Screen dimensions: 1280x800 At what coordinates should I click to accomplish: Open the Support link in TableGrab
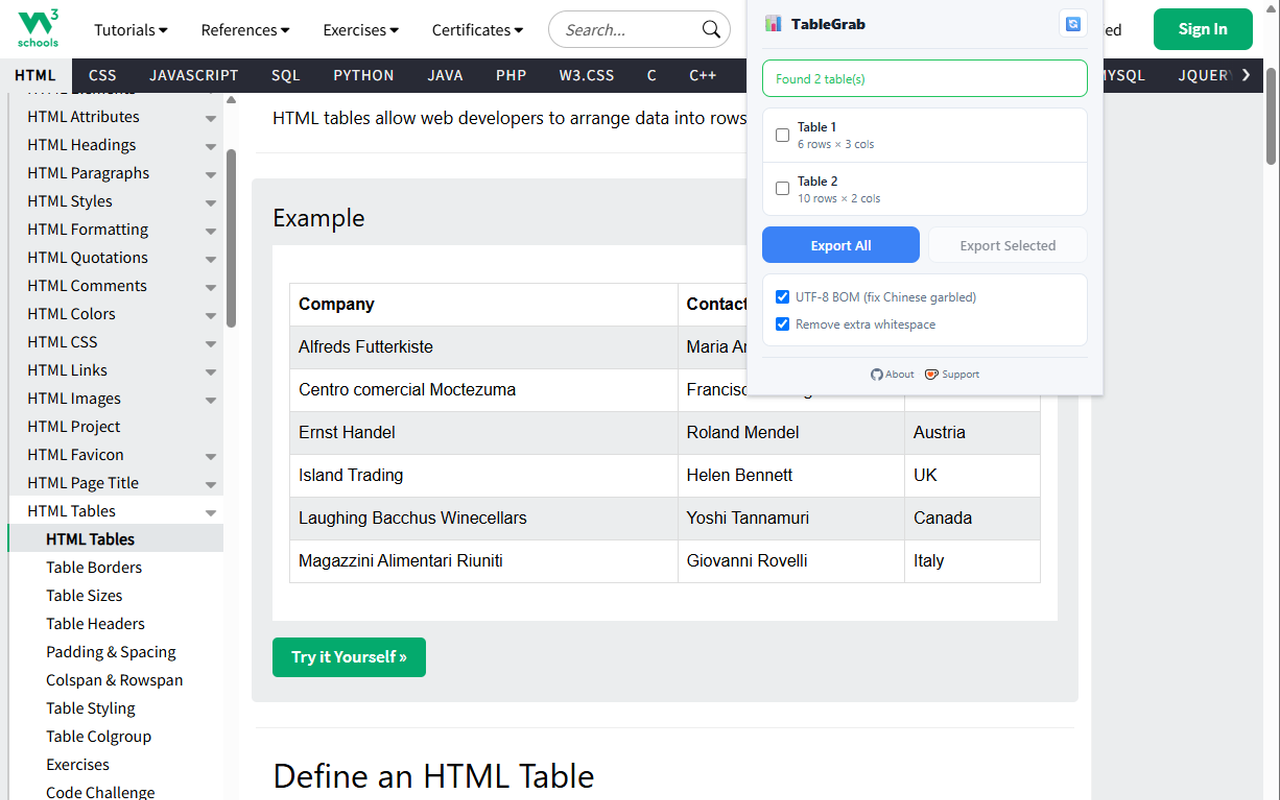[952, 374]
